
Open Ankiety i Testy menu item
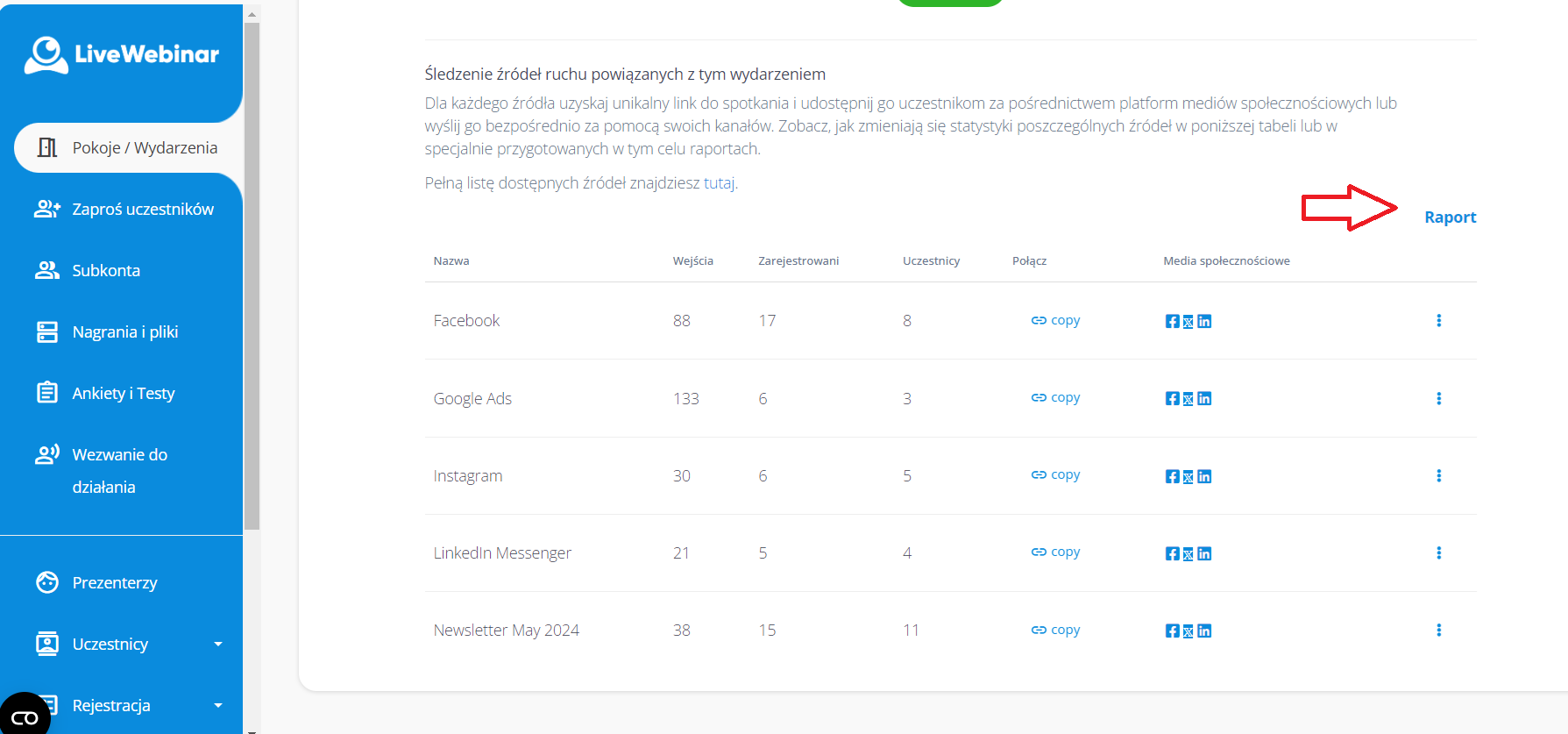pos(123,394)
